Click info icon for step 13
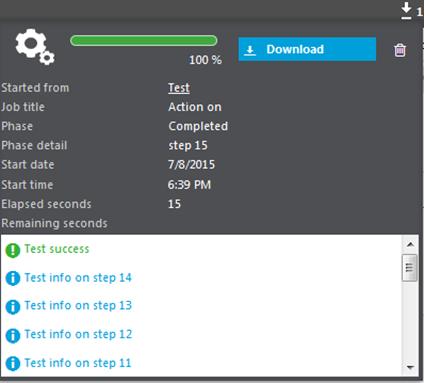425x383 pixels. [x=13, y=307]
